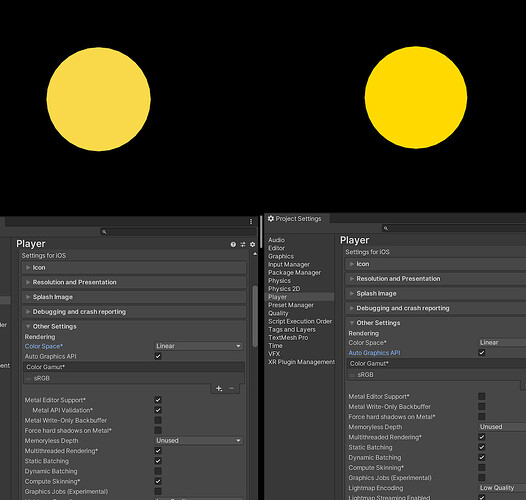Screen dimensions: 526x500
Task: Open the help icon beside Player header
Action: 233,244
